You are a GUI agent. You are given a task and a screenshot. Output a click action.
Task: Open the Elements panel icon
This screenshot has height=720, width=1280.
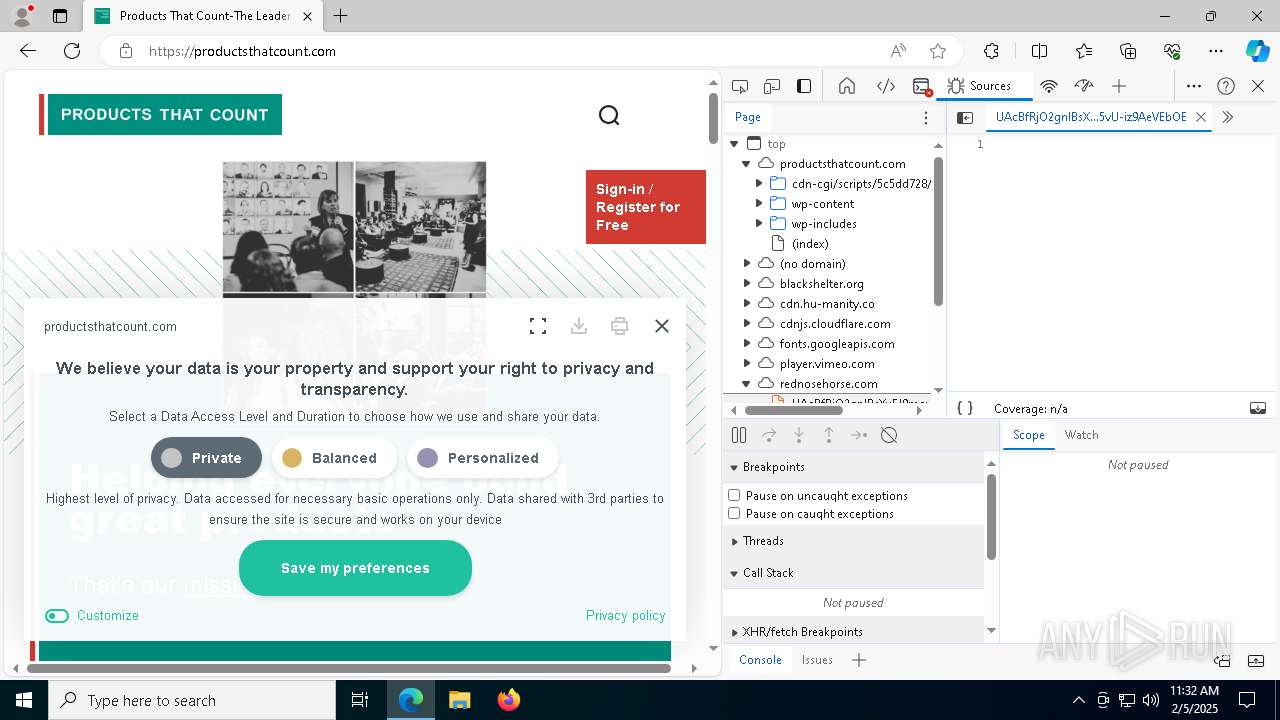pos(886,86)
